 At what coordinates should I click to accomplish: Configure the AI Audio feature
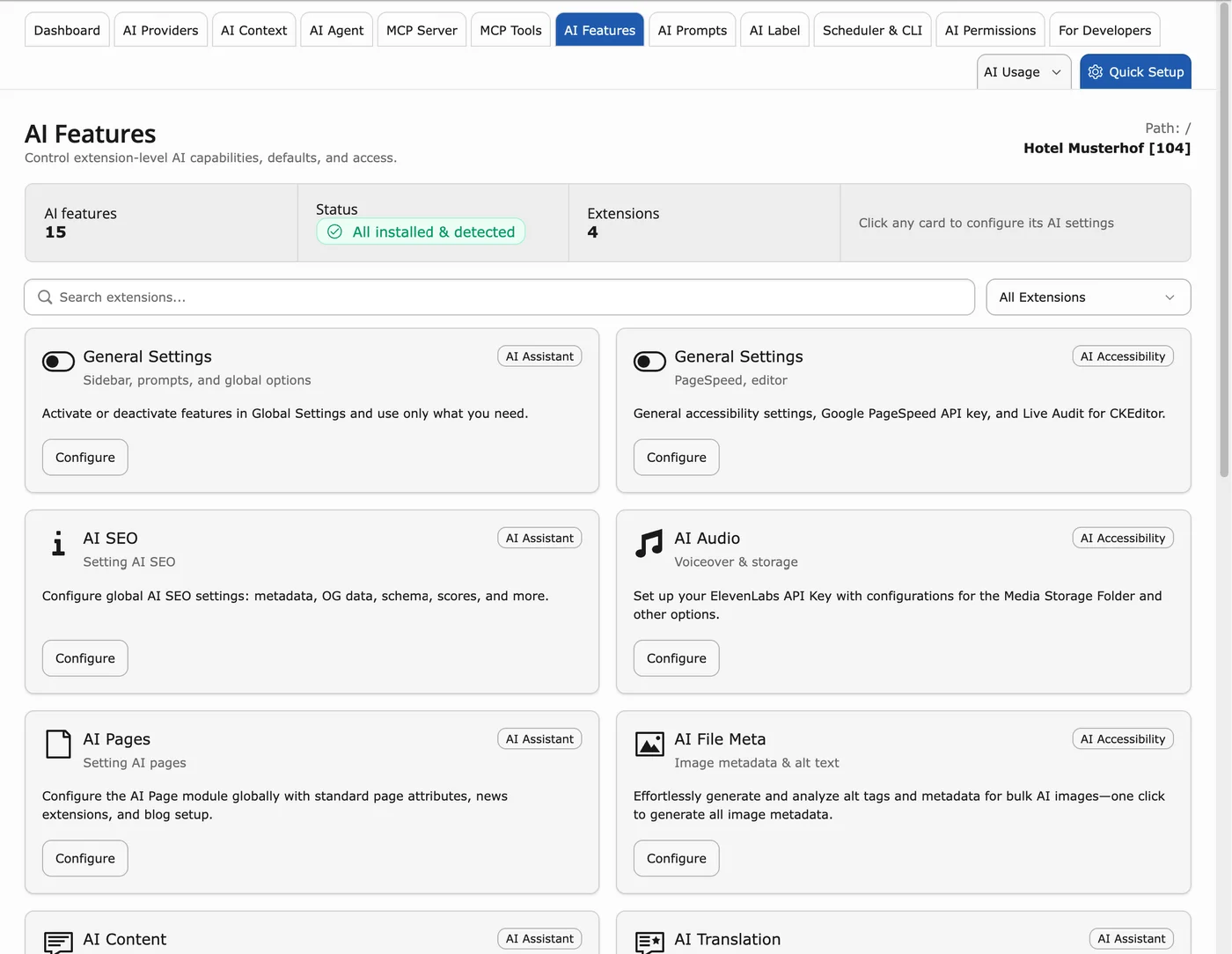tap(677, 658)
